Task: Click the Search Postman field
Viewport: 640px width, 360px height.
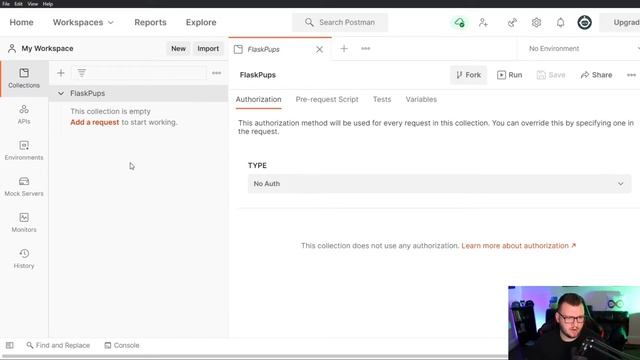Action: click(x=340, y=22)
